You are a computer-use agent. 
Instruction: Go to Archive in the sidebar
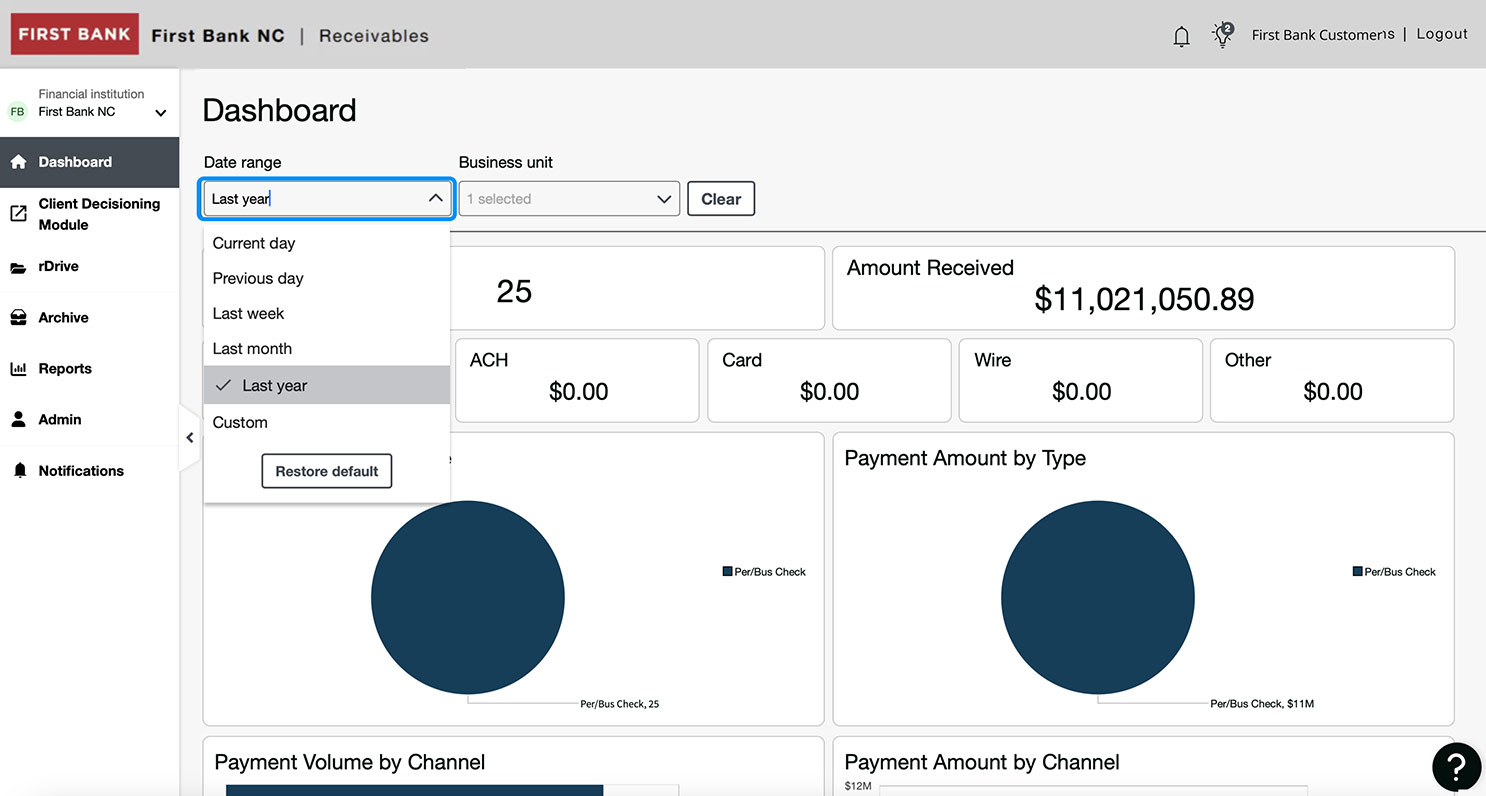click(90, 318)
